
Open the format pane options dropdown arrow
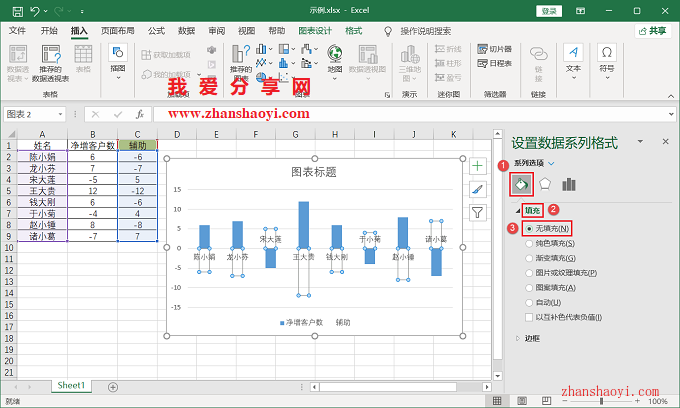pos(640,141)
